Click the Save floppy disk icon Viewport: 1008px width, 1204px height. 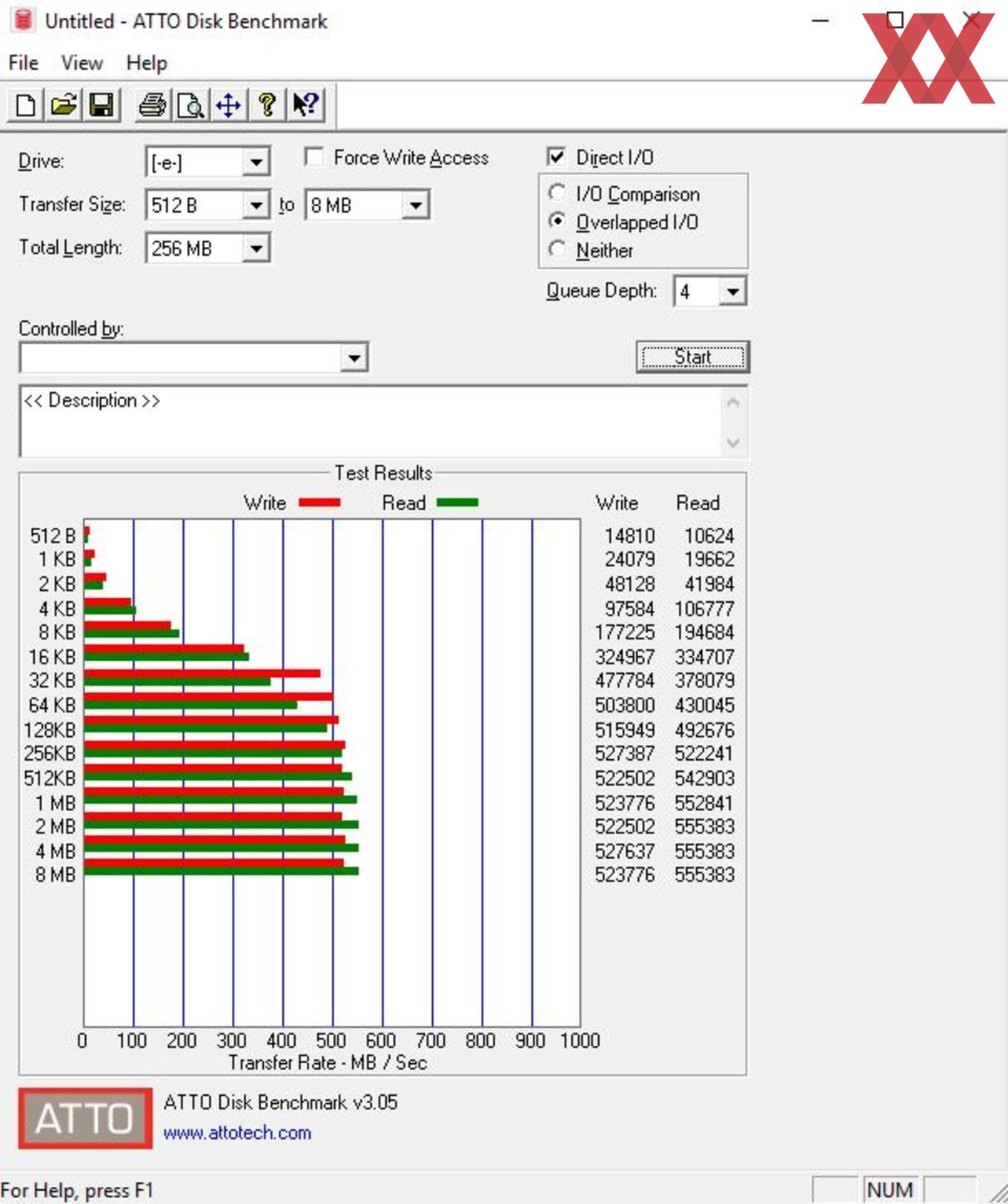(102, 105)
